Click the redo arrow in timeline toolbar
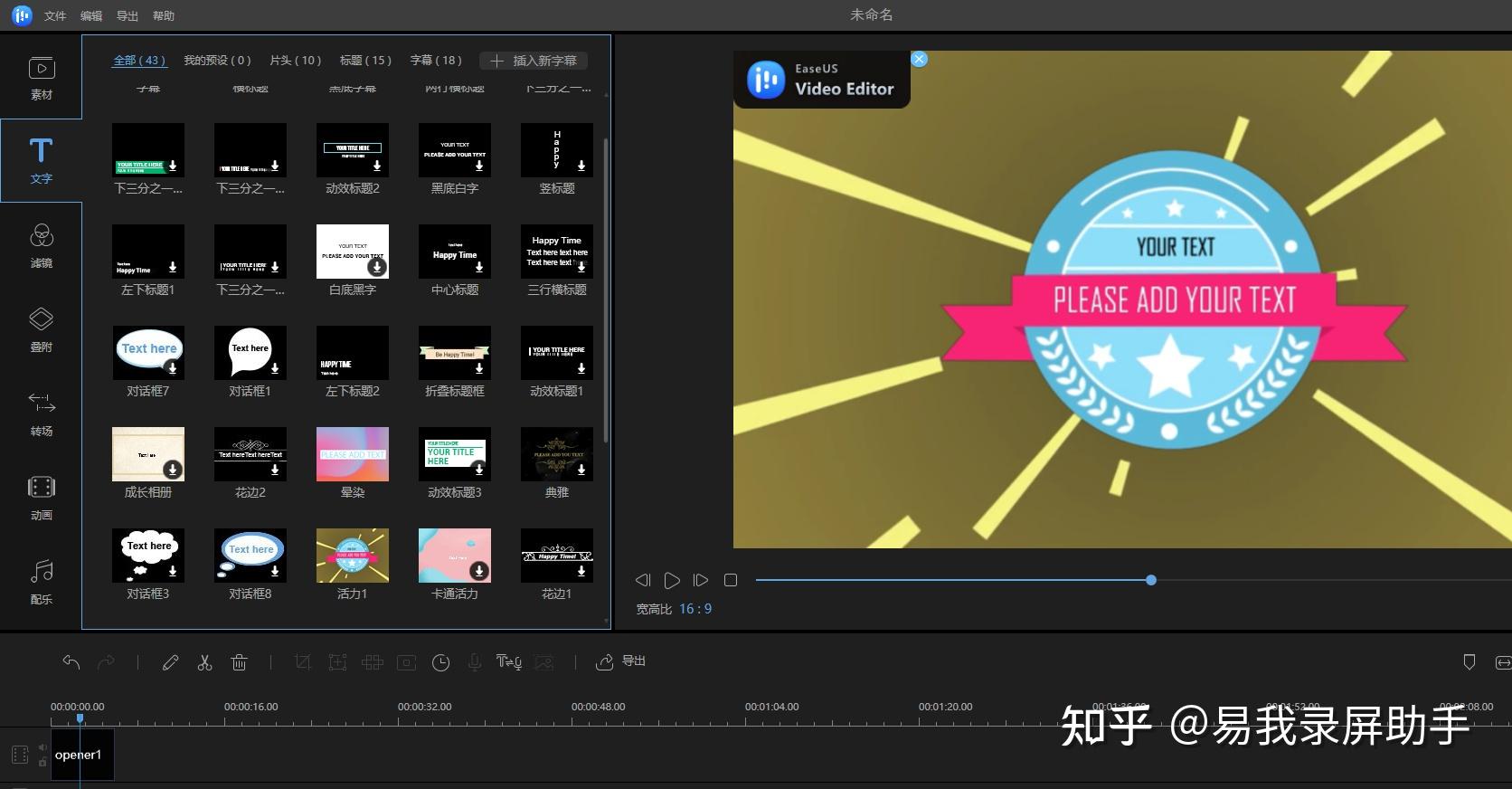Viewport: 1512px width, 789px height. (106, 662)
